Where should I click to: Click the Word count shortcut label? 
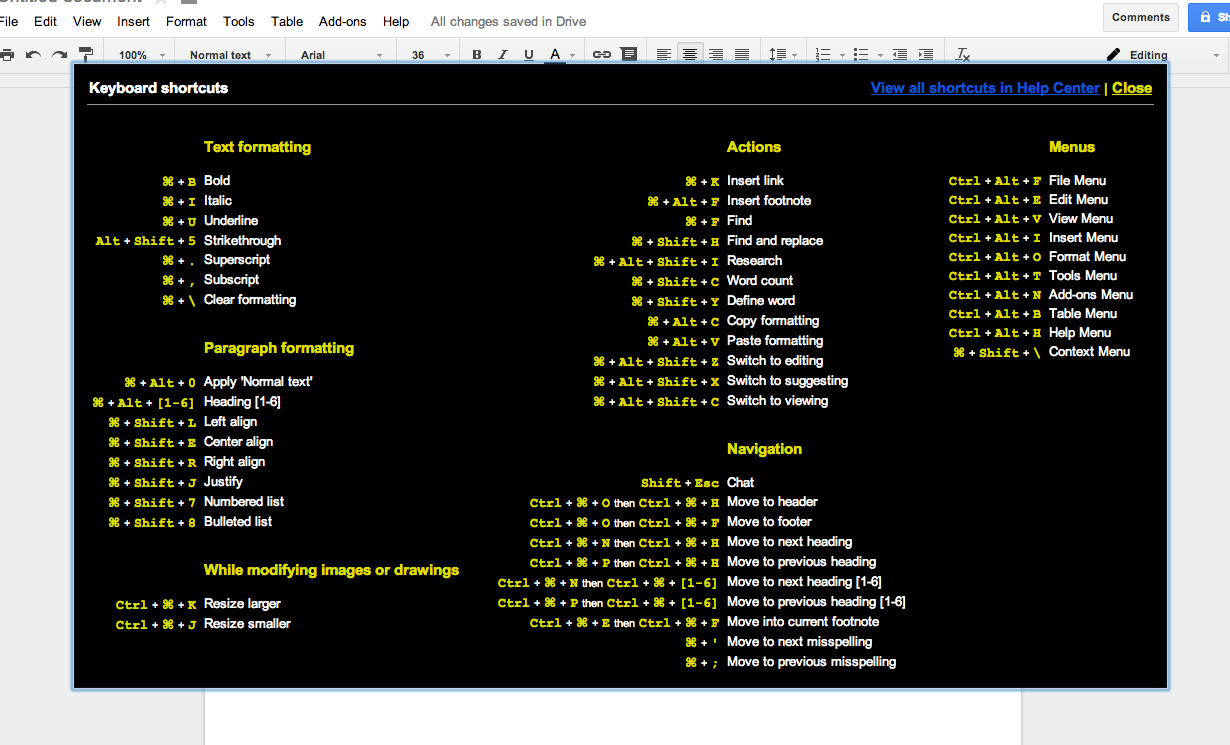760,281
